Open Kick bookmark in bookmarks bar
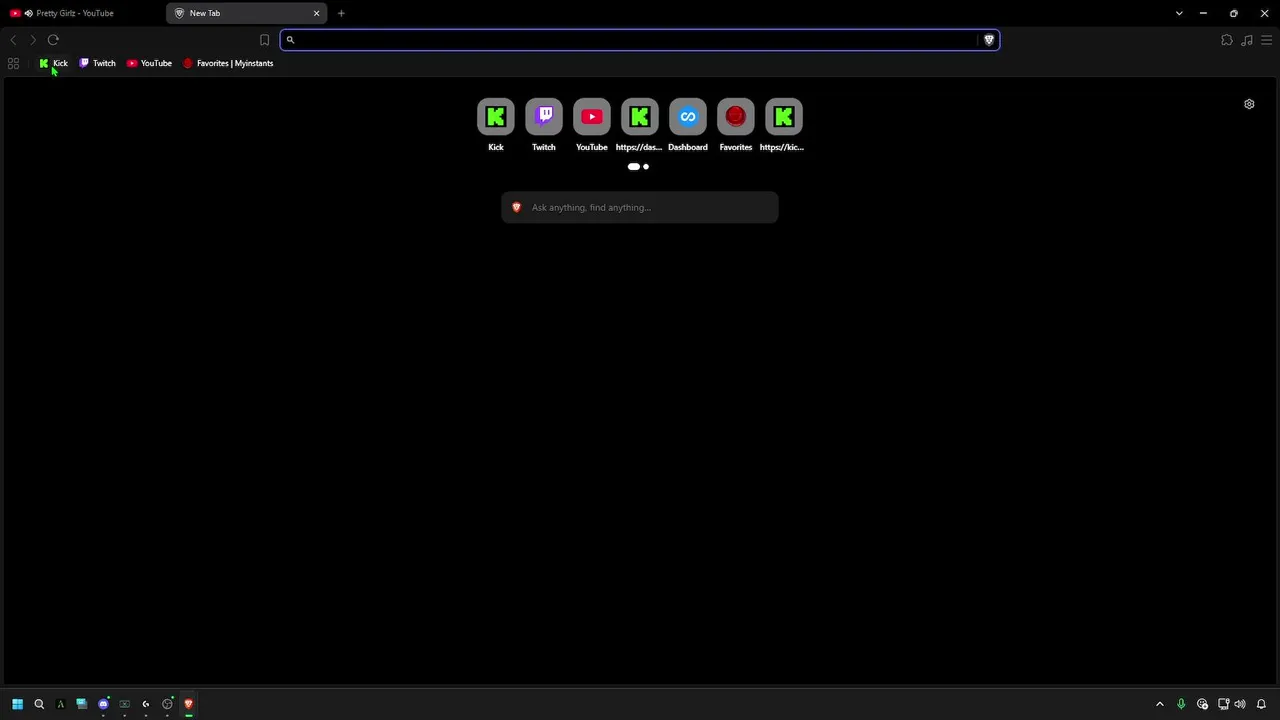This screenshot has height=720, width=1280. coord(53,63)
